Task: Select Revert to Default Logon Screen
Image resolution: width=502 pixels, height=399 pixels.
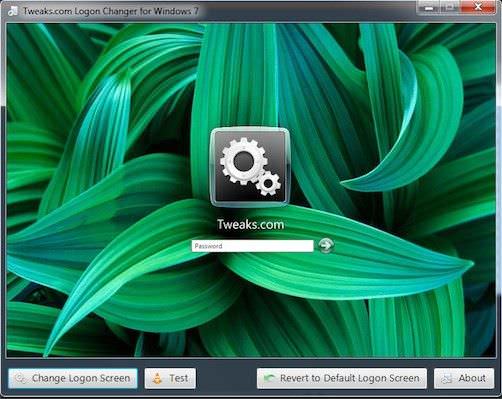Action: (342, 378)
